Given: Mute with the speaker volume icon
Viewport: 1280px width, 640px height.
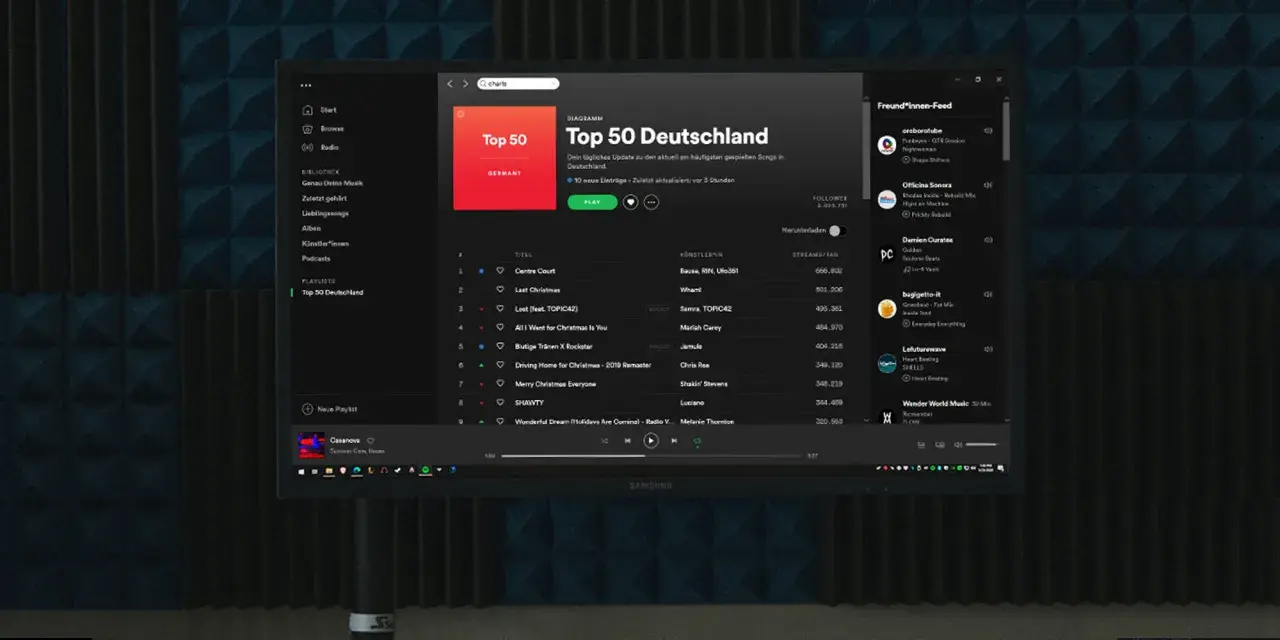Looking at the screenshot, I should pyautogui.click(x=958, y=444).
